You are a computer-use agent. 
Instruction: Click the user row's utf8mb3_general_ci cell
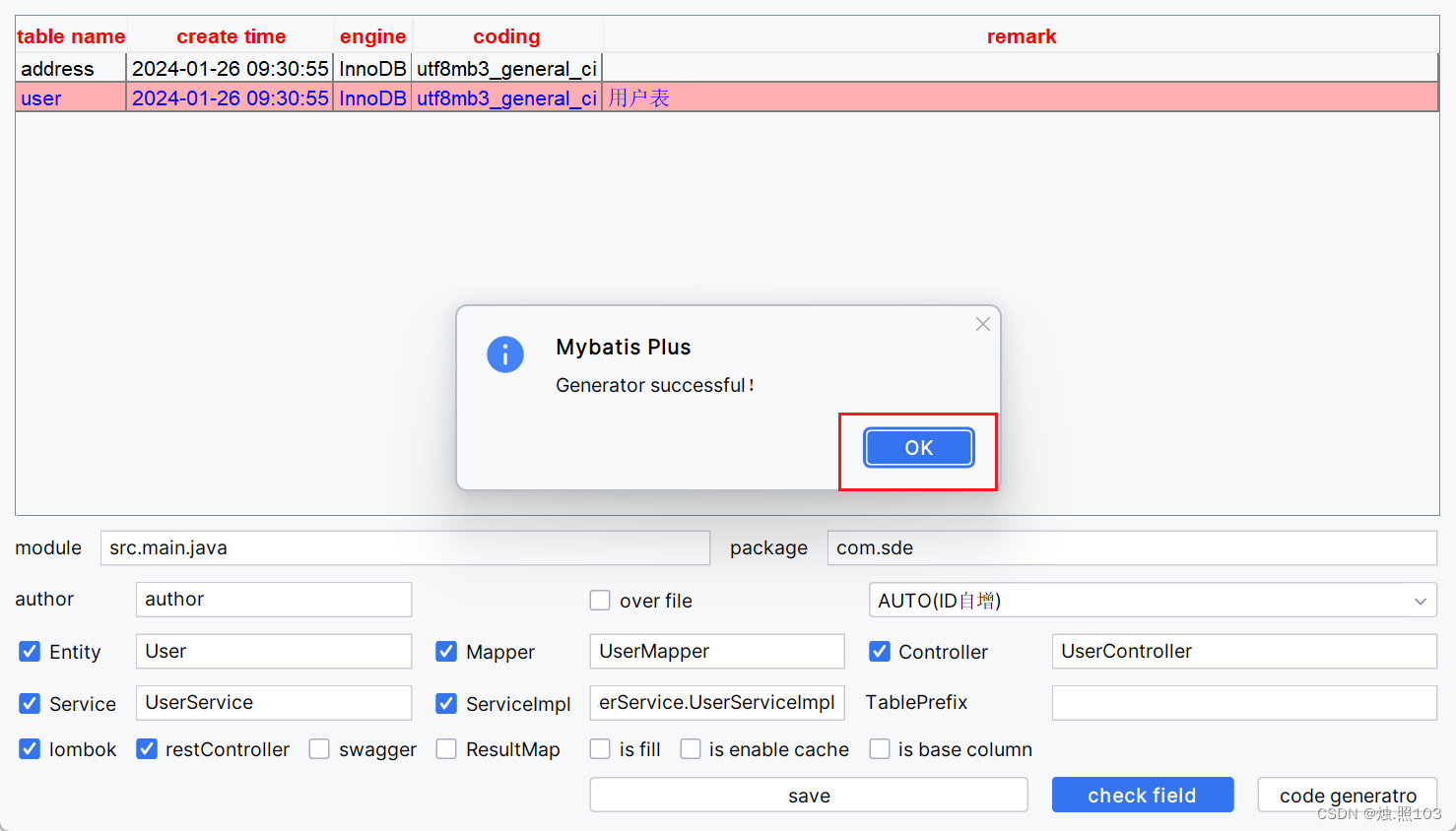(506, 97)
